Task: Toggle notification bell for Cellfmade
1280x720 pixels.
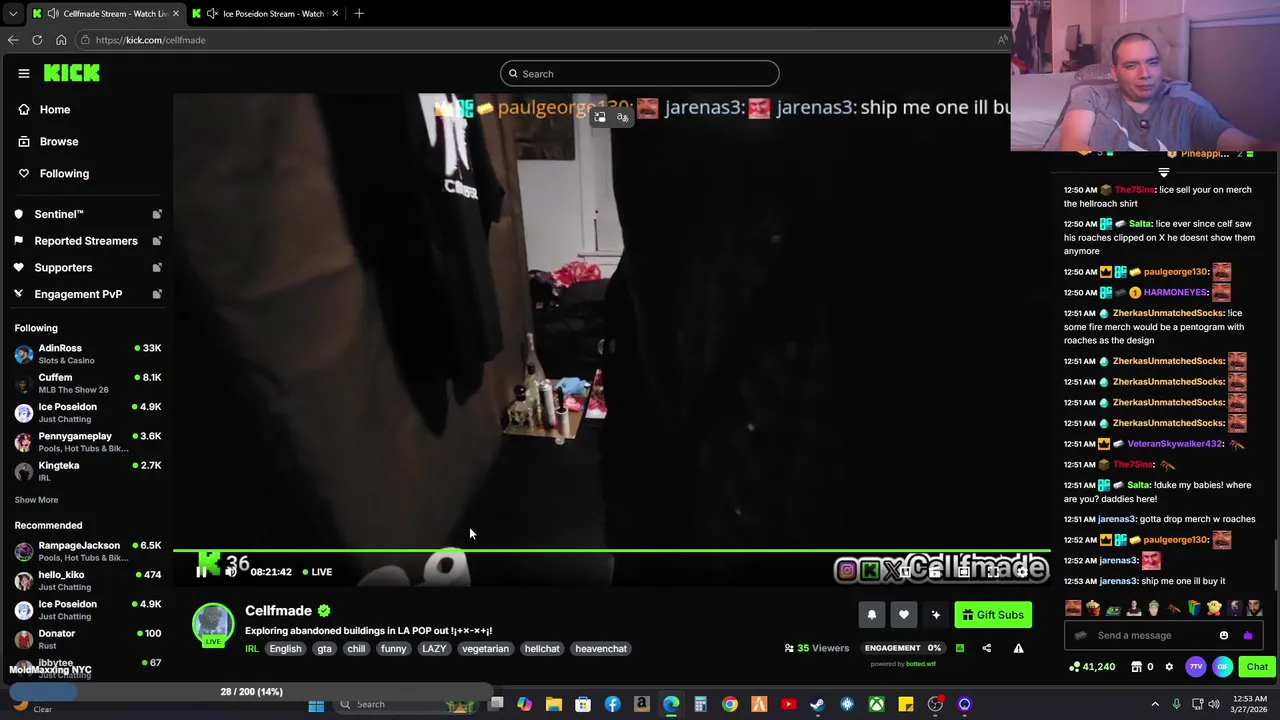Action: (871, 615)
